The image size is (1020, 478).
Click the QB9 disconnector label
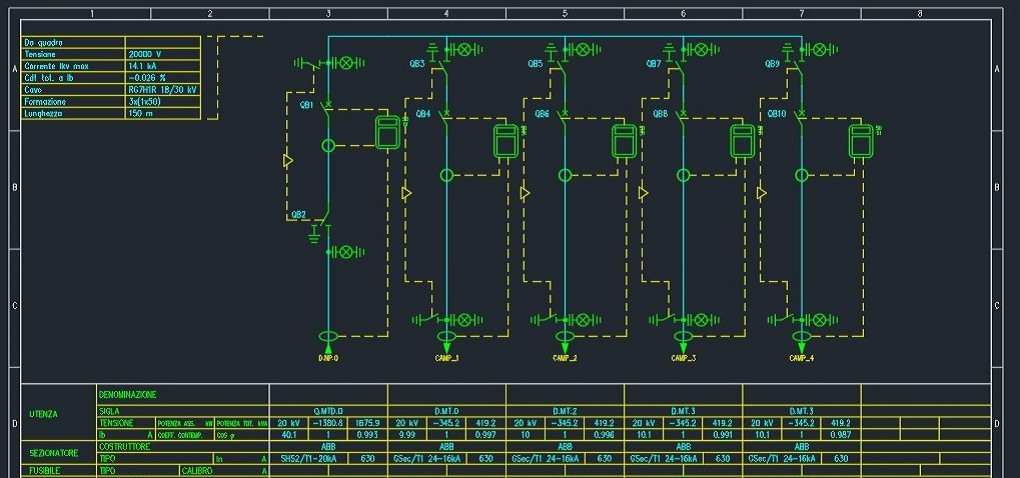pyautogui.click(x=772, y=64)
